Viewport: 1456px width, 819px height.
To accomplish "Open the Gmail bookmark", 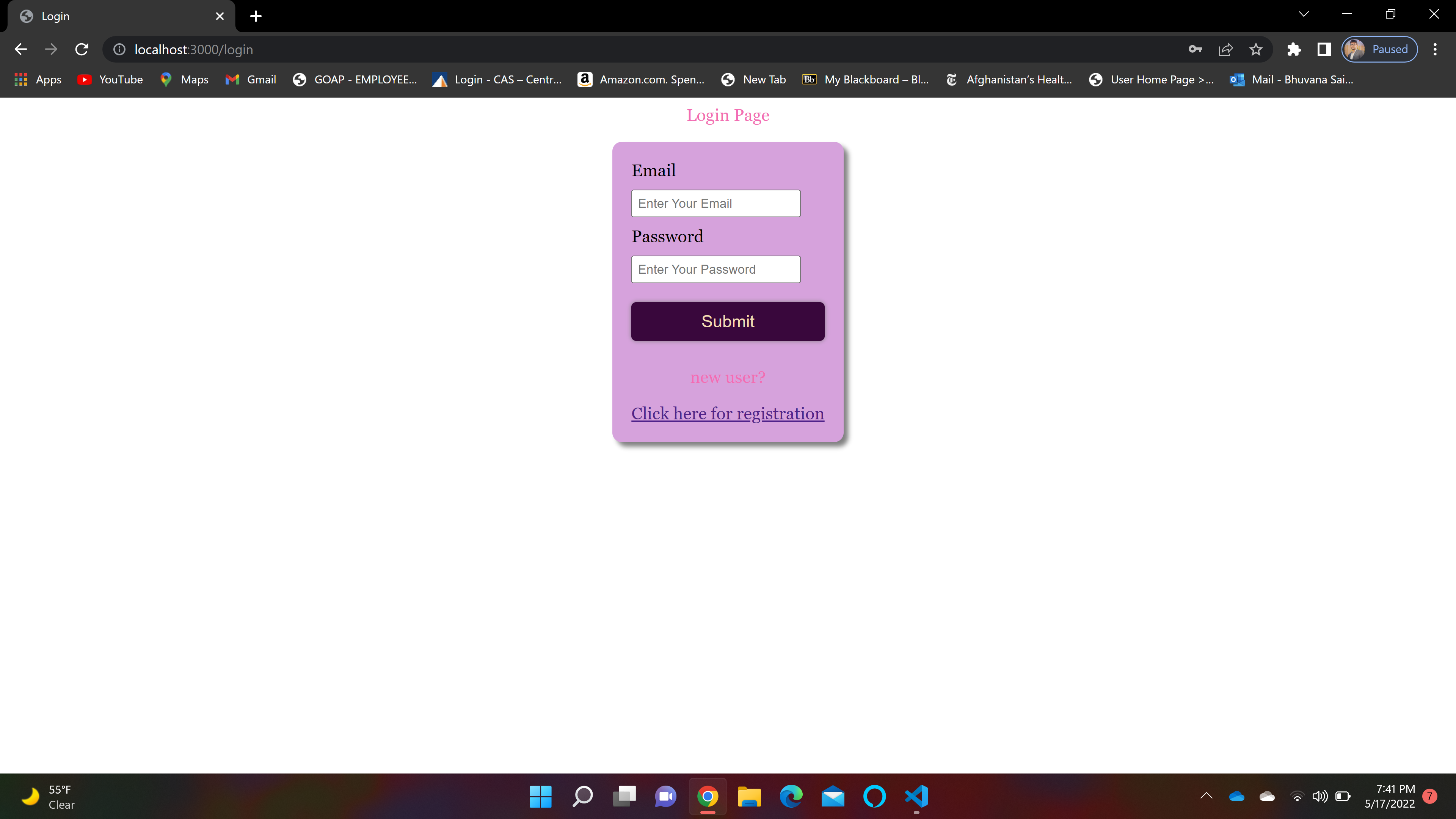I will click(x=250, y=80).
